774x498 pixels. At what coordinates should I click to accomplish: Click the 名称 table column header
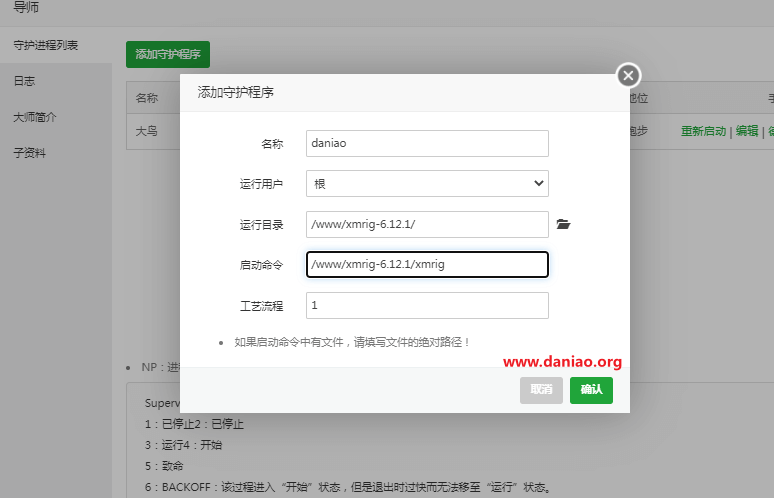coord(146,98)
